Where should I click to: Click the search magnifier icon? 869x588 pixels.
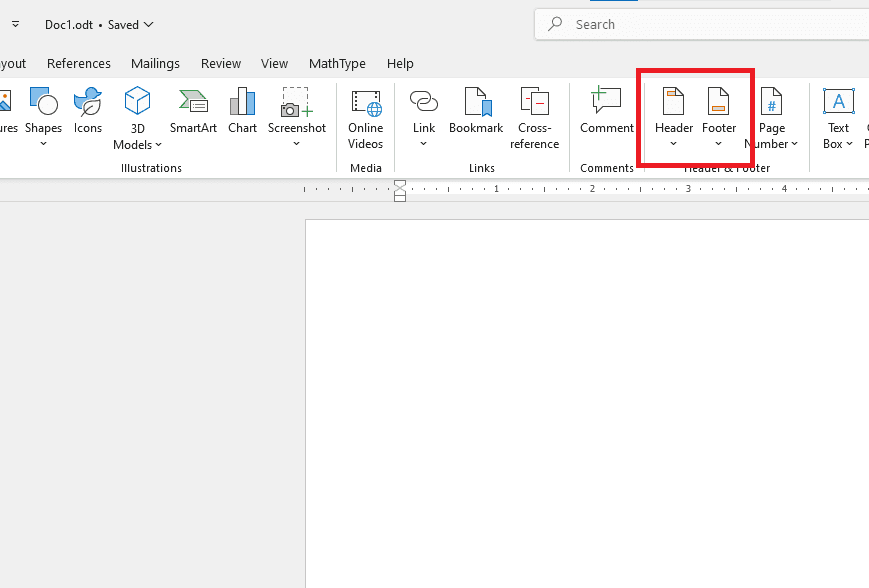(x=555, y=24)
